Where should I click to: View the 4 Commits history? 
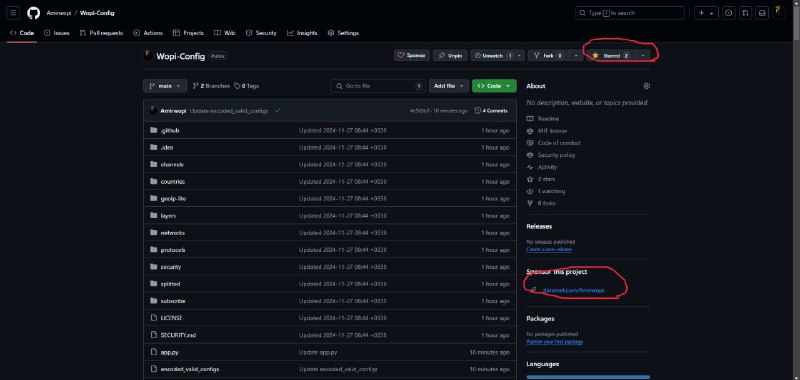tap(491, 111)
